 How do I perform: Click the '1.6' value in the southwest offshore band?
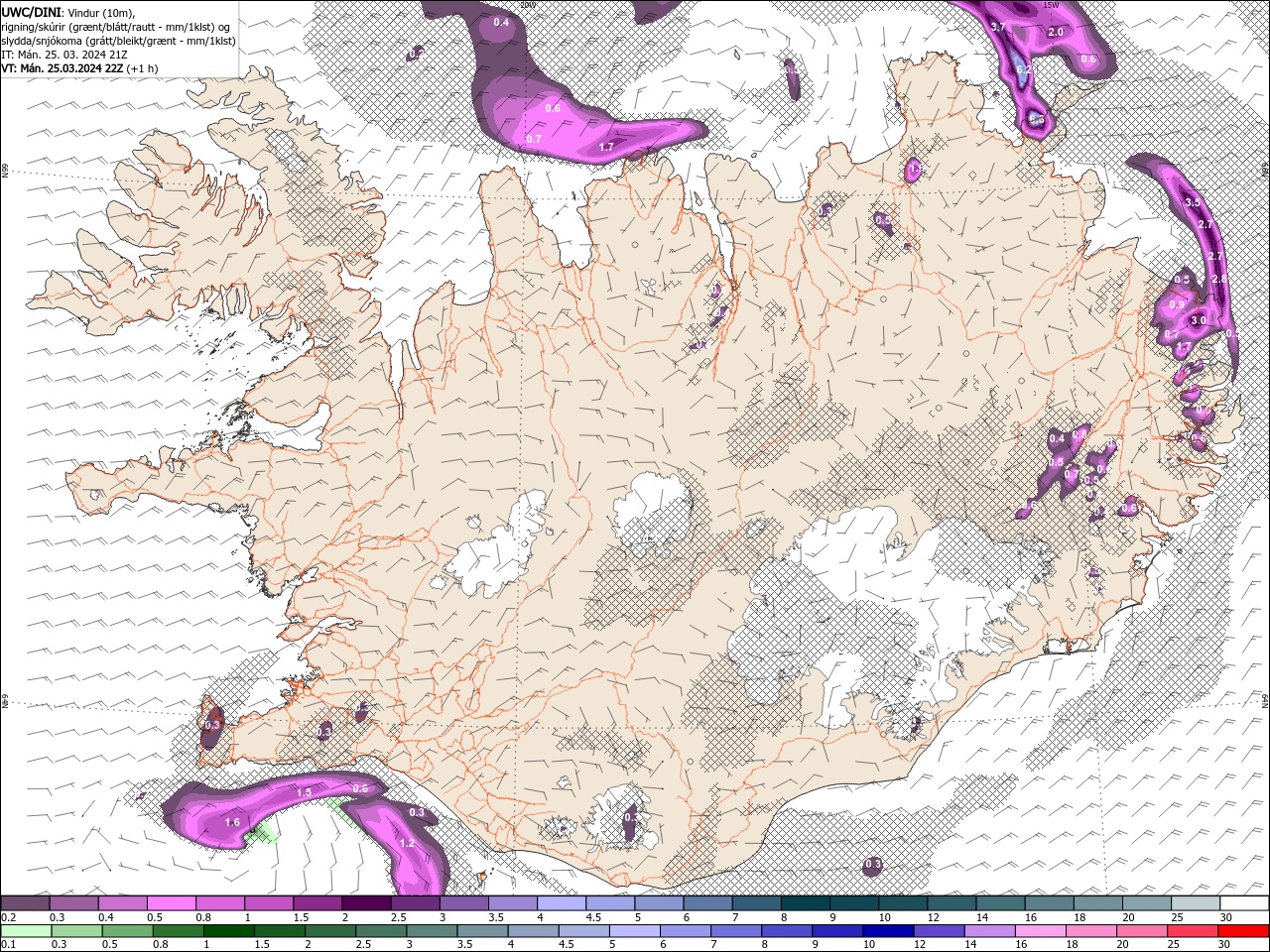233,823
